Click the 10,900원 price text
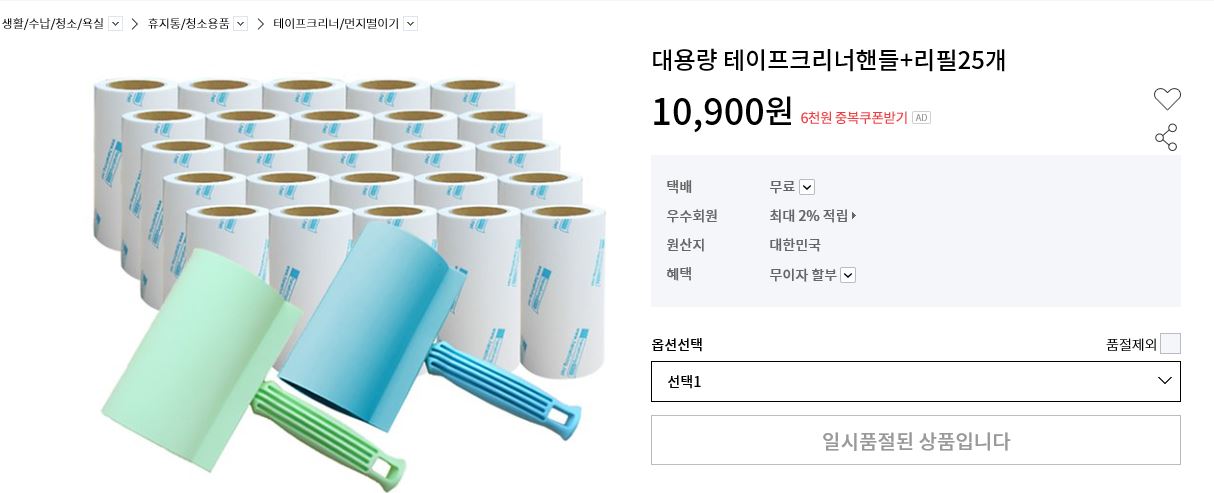 (x=721, y=112)
